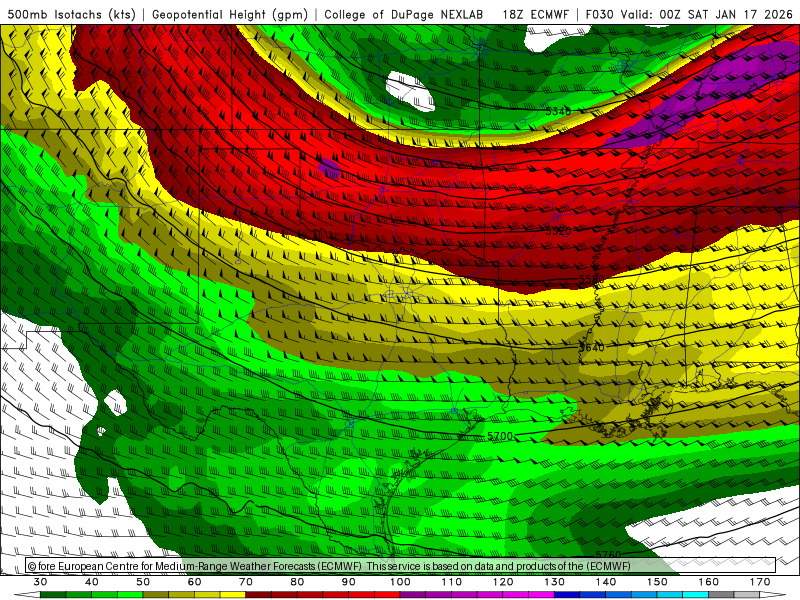Image resolution: width=800 pixels, height=600 pixels.
Task: Click the 'College of DuPage NEXLAB' header text
Action: point(404,15)
